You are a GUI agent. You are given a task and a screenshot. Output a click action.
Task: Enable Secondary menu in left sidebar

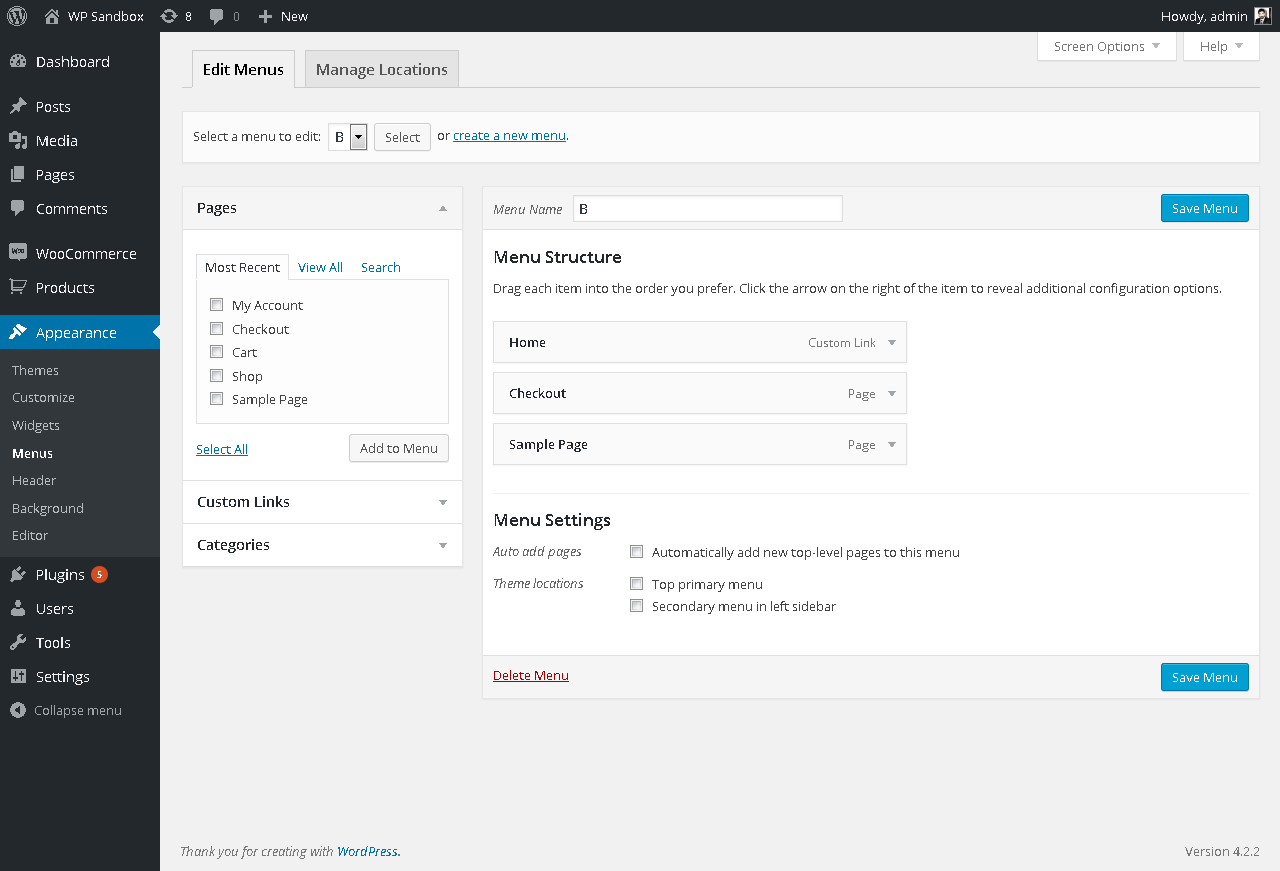tap(636, 606)
